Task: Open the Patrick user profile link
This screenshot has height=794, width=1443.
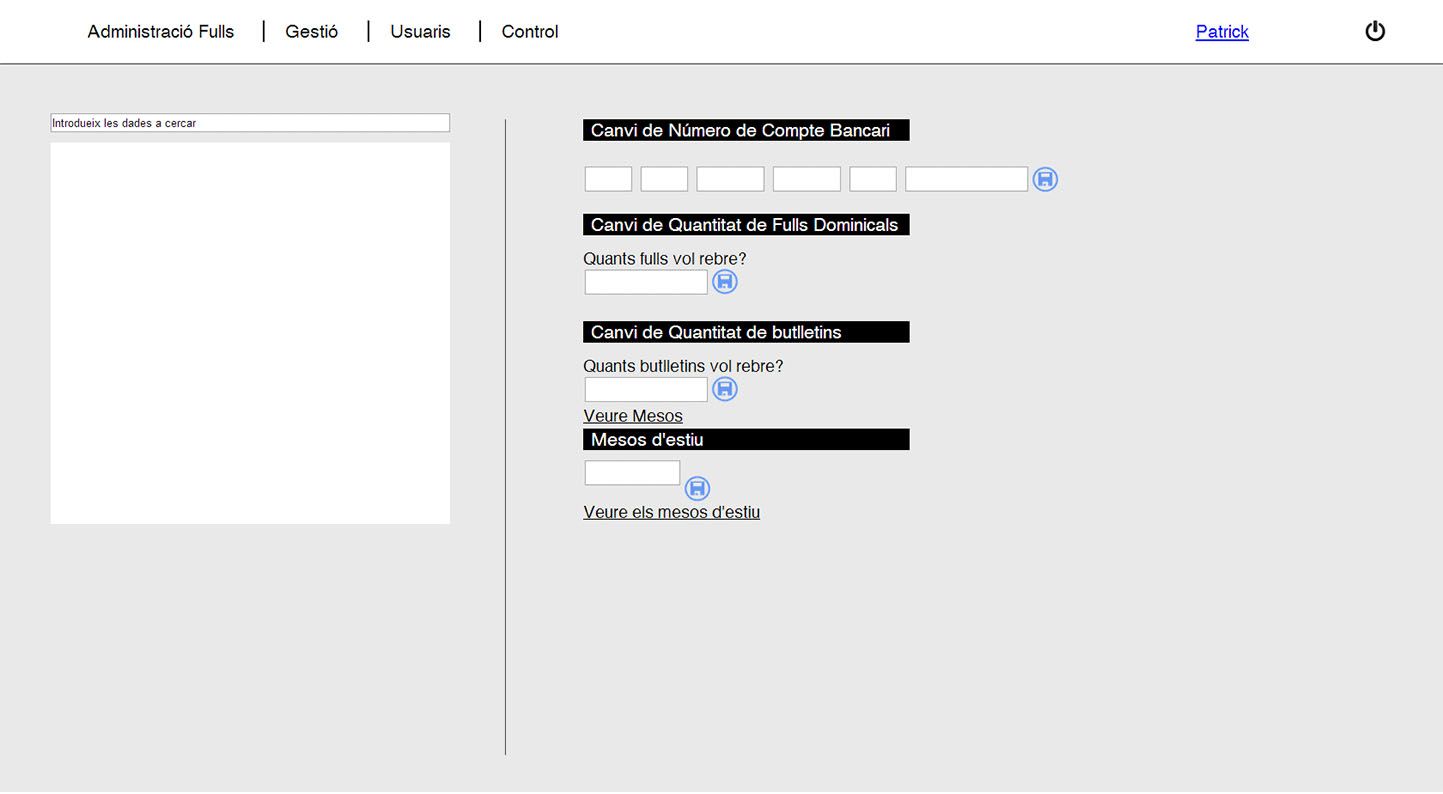Action: pyautogui.click(x=1222, y=32)
